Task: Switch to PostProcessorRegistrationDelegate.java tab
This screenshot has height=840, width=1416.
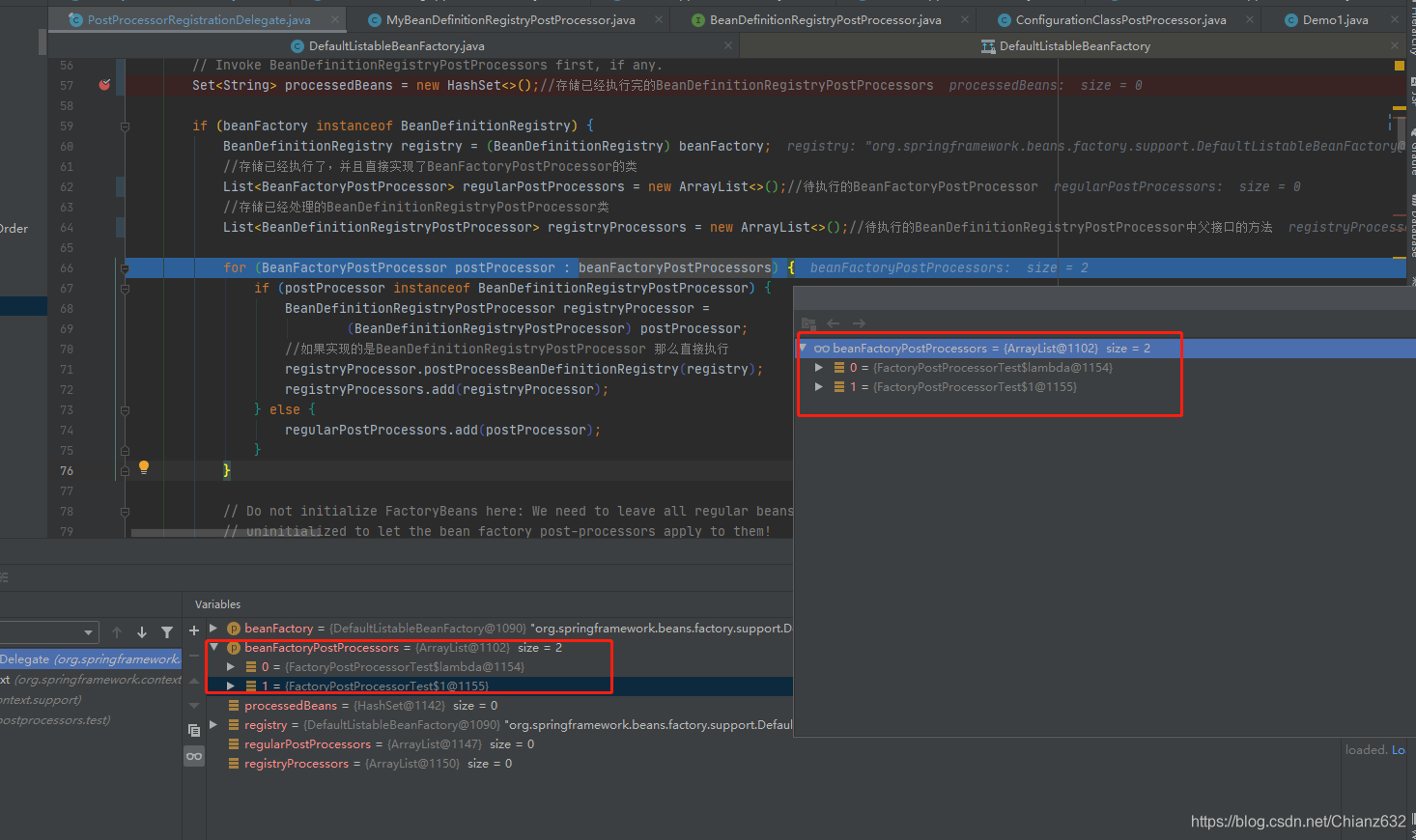Action: pyautogui.click(x=199, y=19)
